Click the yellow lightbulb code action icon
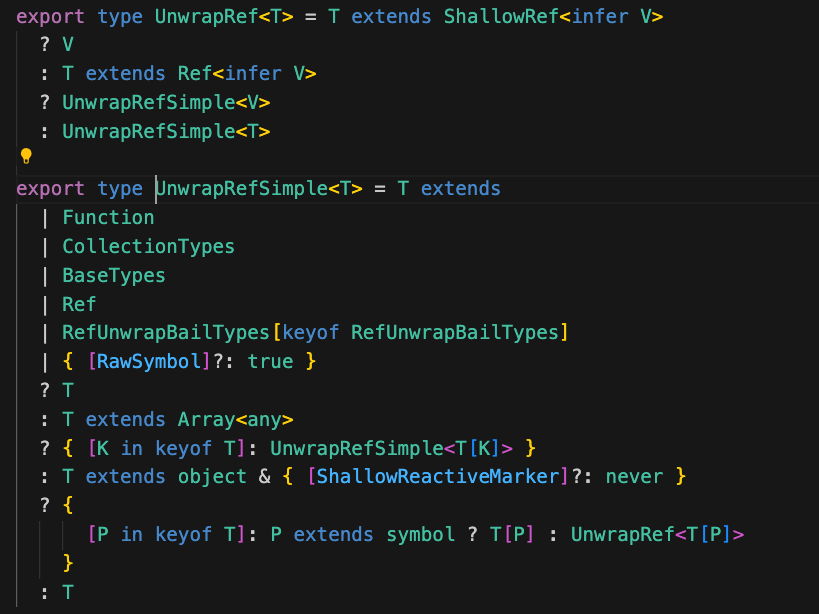The width and height of the screenshot is (819, 614). coord(26,156)
